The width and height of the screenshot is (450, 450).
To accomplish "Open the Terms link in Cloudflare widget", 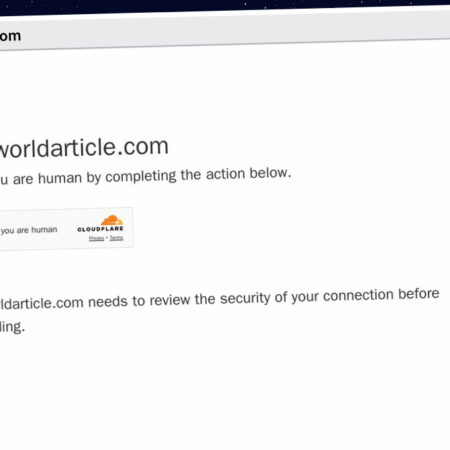I will coord(116,238).
